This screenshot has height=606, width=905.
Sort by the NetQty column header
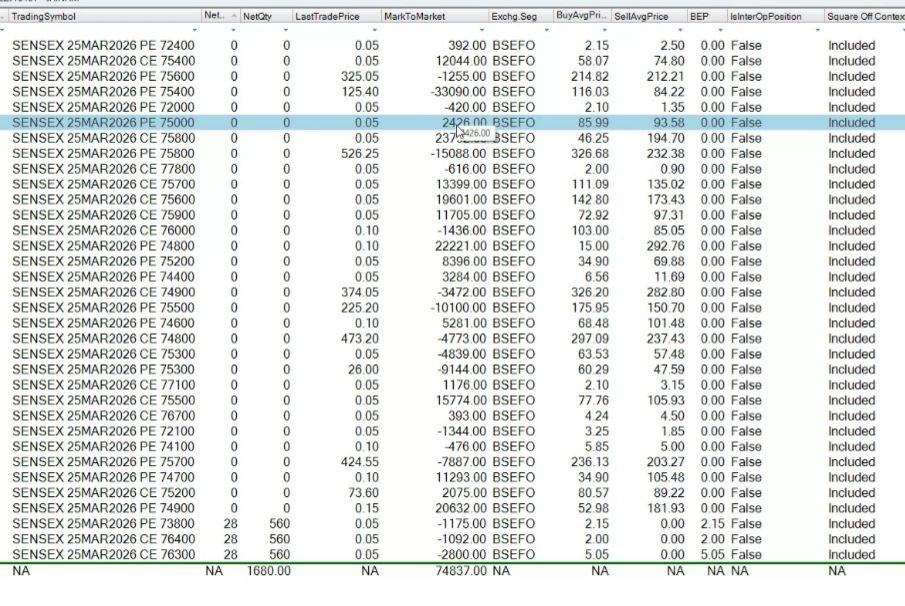pyautogui.click(x=265, y=16)
